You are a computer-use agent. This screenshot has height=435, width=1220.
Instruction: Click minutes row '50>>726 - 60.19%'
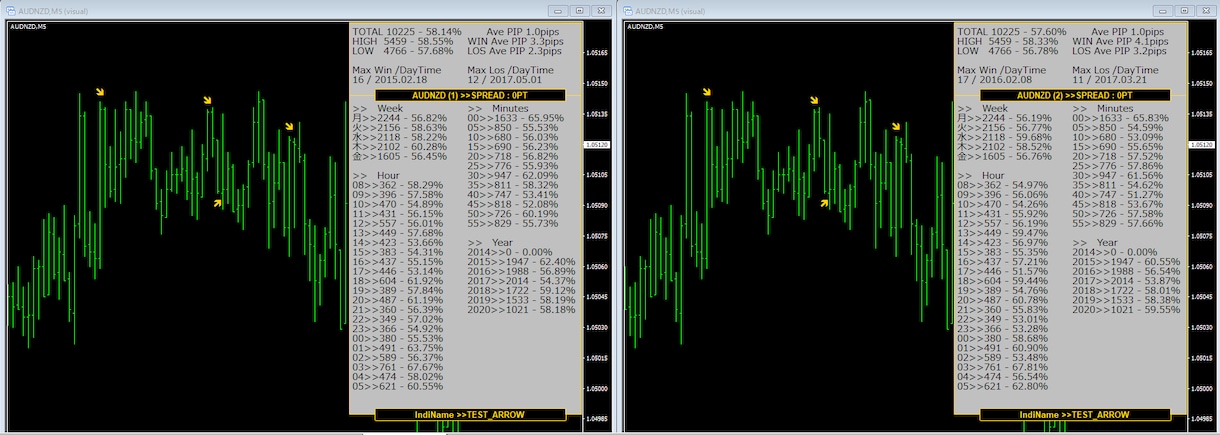[x=512, y=214]
